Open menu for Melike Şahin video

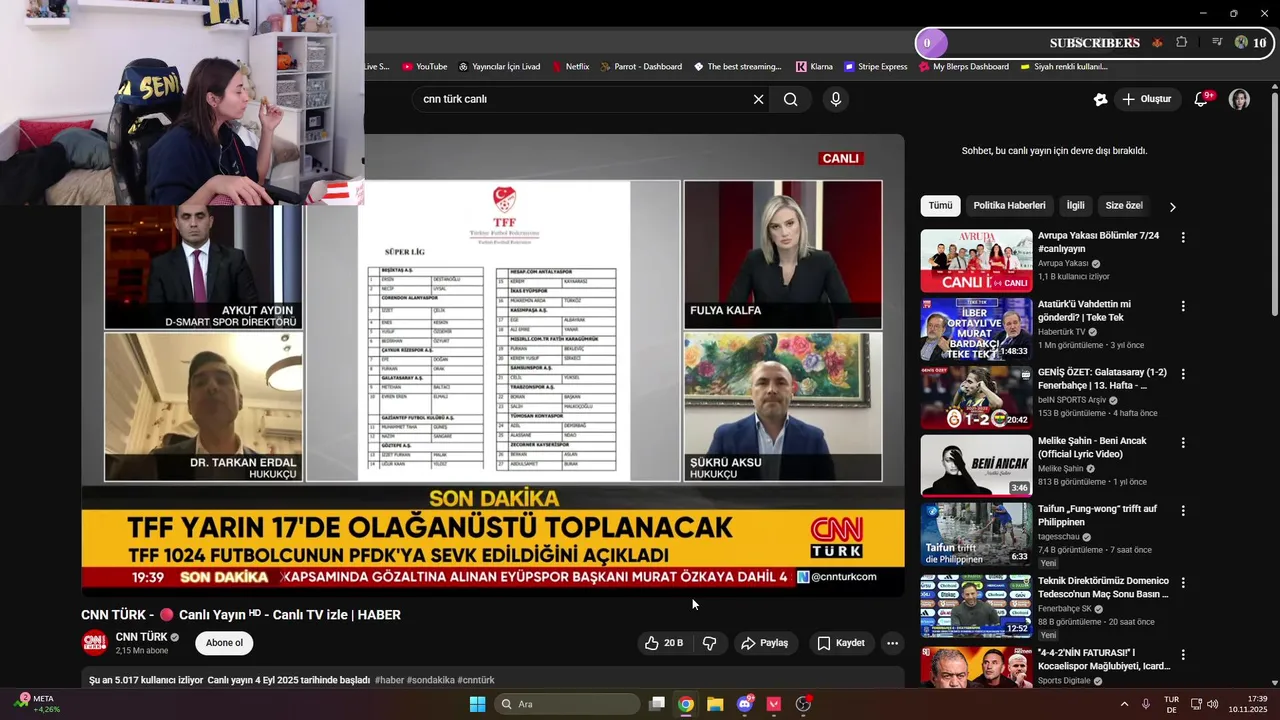click(x=1183, y=442)
